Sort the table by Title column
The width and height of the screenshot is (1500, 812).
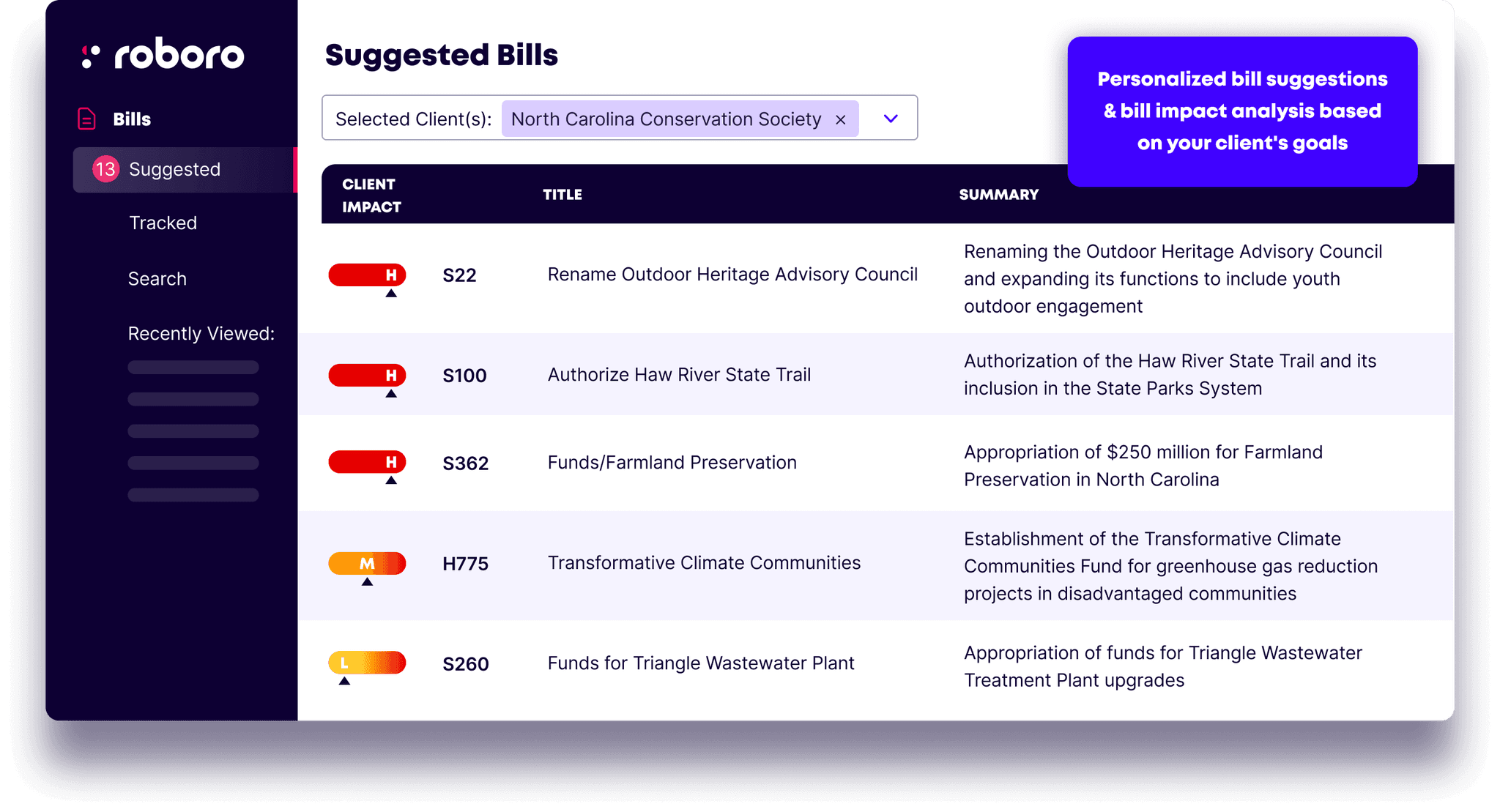[562, 194]
